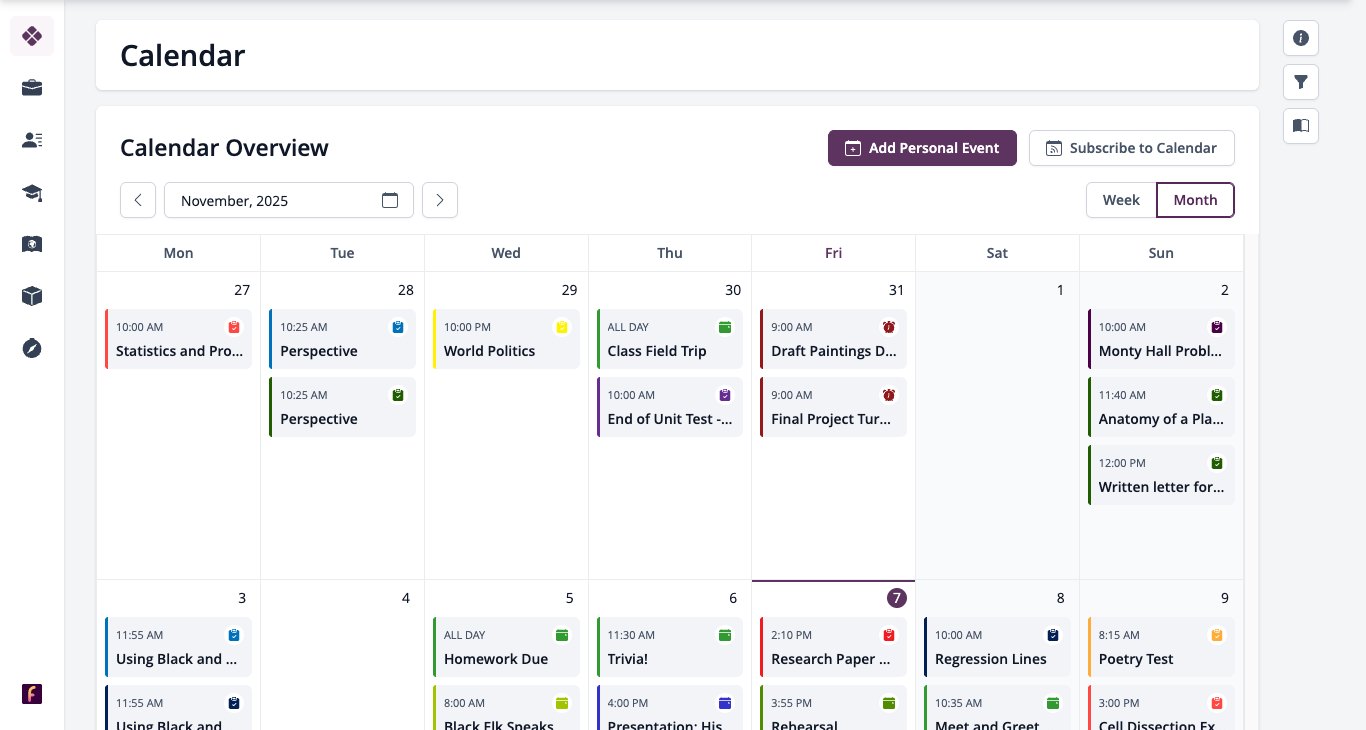Open the calendar filter icon

1301,82
